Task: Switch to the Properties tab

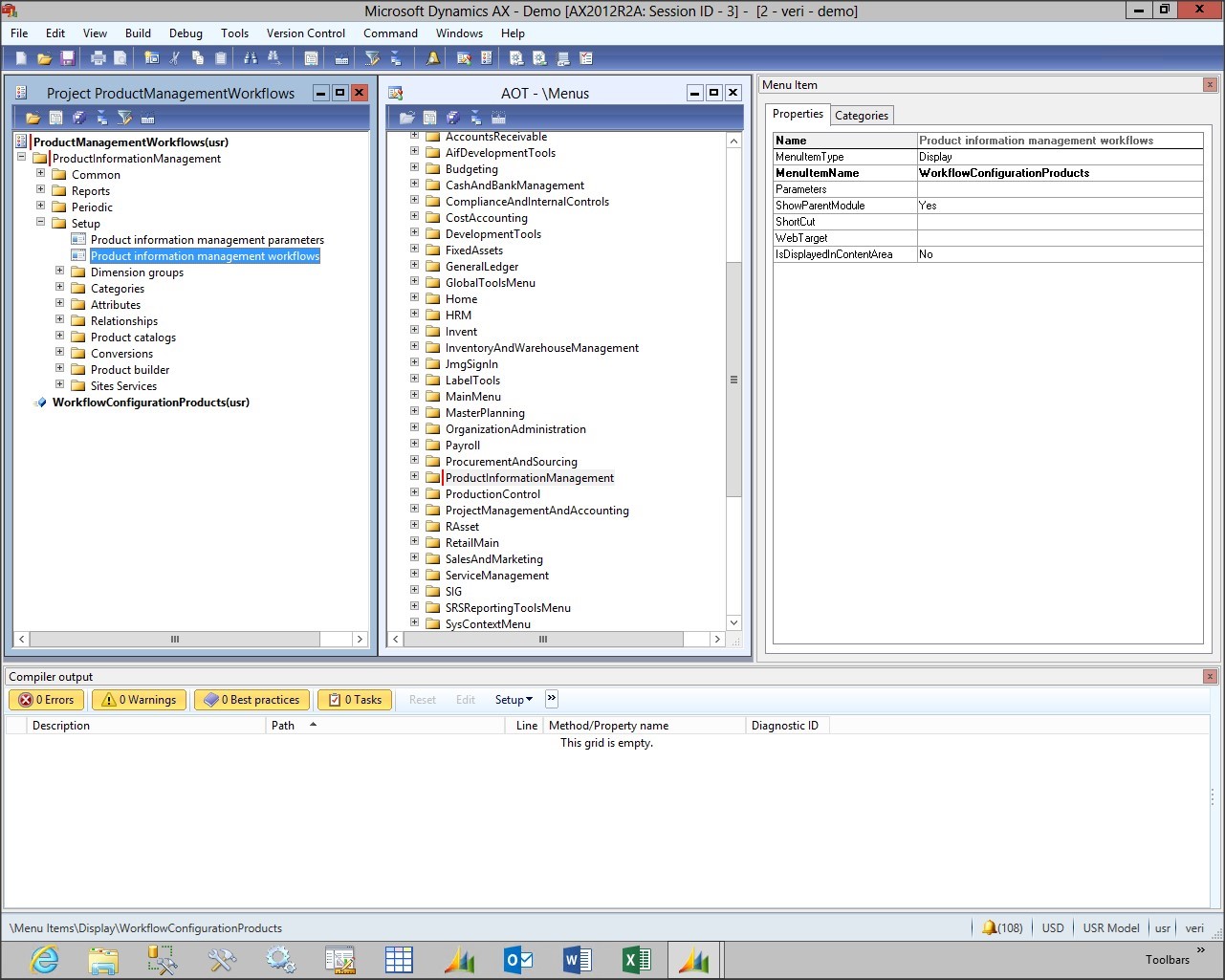Action: coord(798,114)
